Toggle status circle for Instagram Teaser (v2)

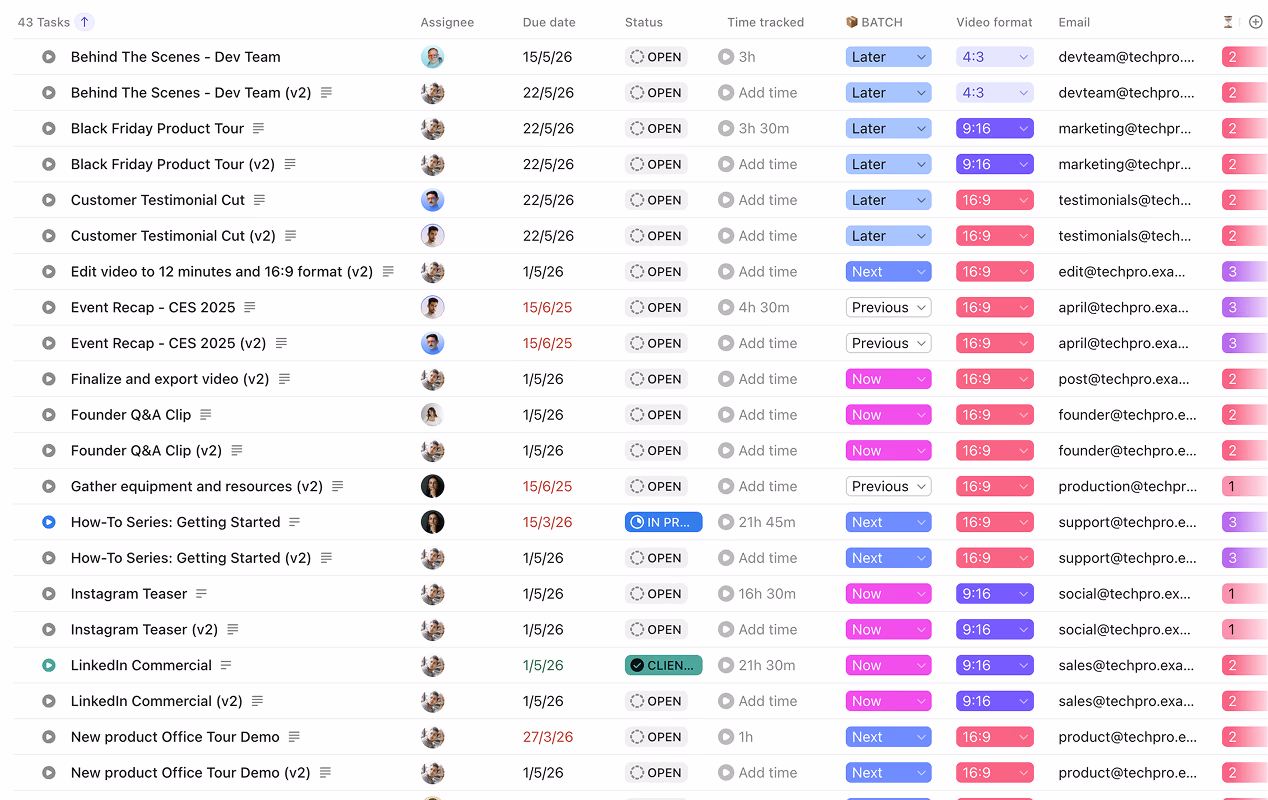point(48,630)
